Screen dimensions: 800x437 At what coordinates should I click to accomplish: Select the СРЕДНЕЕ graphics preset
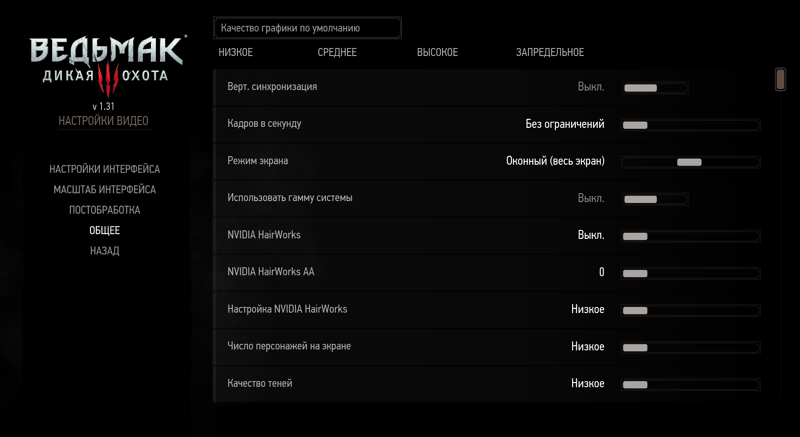[x=337, y=52]
